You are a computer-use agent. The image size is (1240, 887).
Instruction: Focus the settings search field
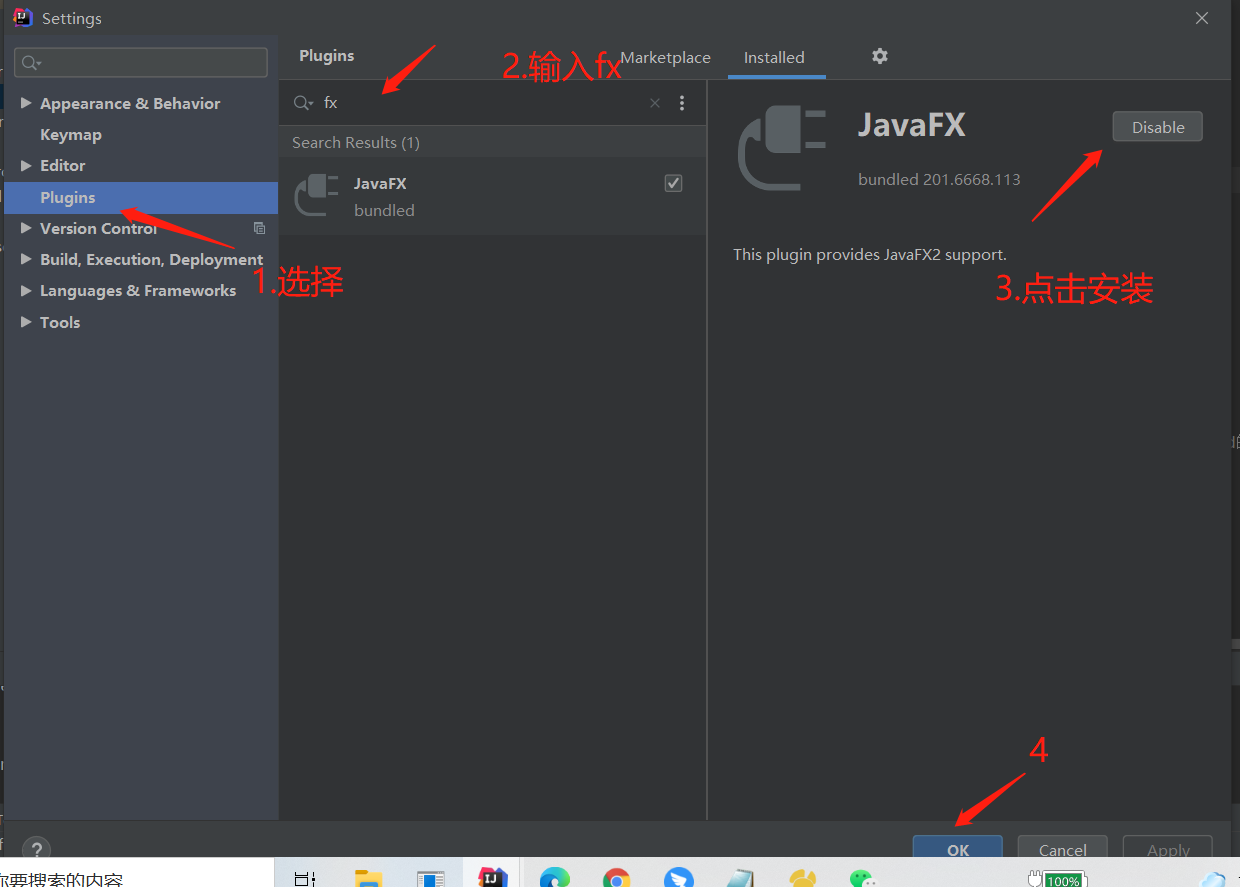141,62
